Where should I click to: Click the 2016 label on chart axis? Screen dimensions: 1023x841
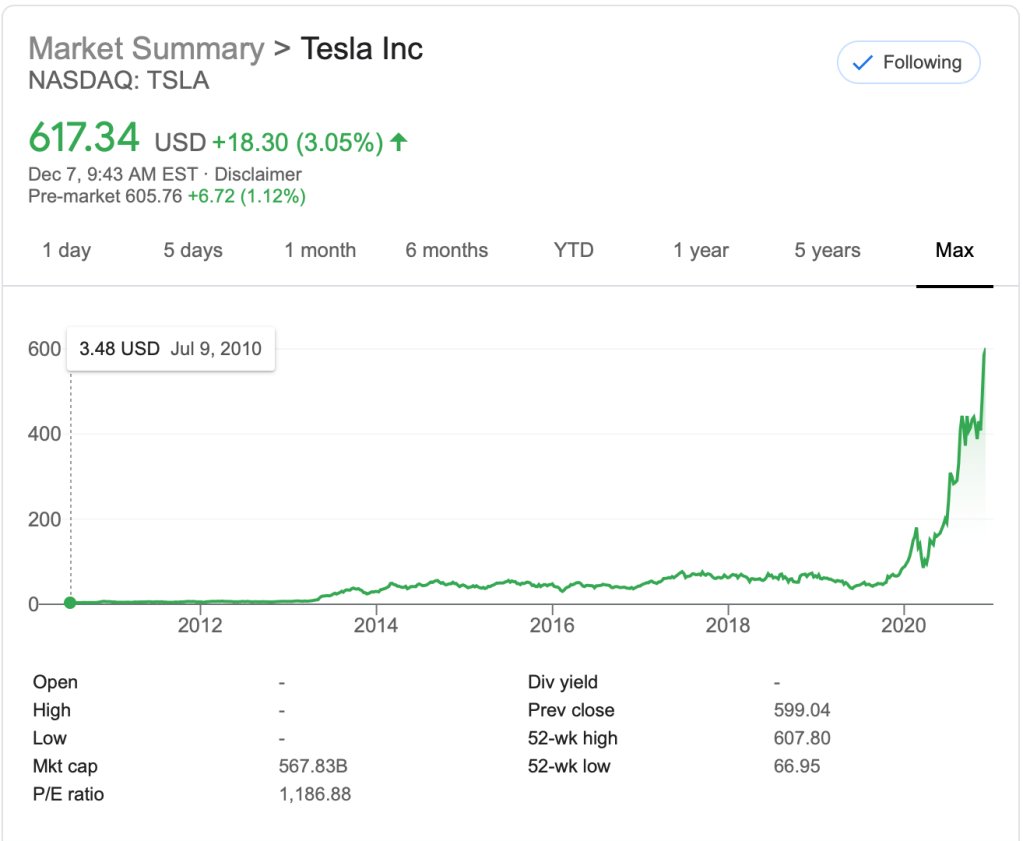pyautogui.click(x=552, y=625)
